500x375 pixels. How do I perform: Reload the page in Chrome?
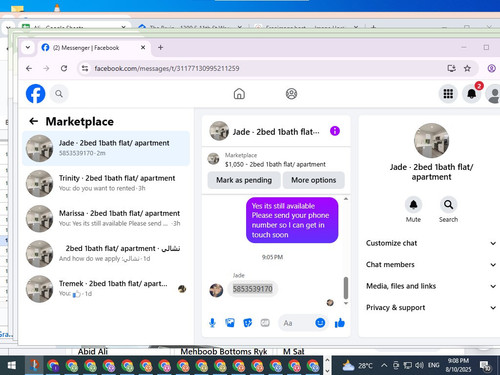(x=64, y=68)
